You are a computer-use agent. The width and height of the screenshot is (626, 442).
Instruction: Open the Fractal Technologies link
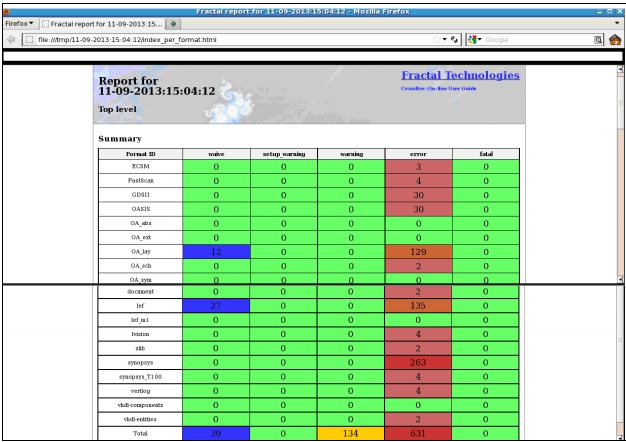pyautogui.click(x=460, y=75)
